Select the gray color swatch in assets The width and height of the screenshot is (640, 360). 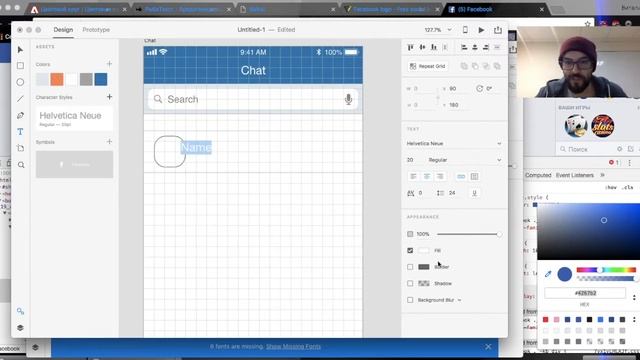86,79
